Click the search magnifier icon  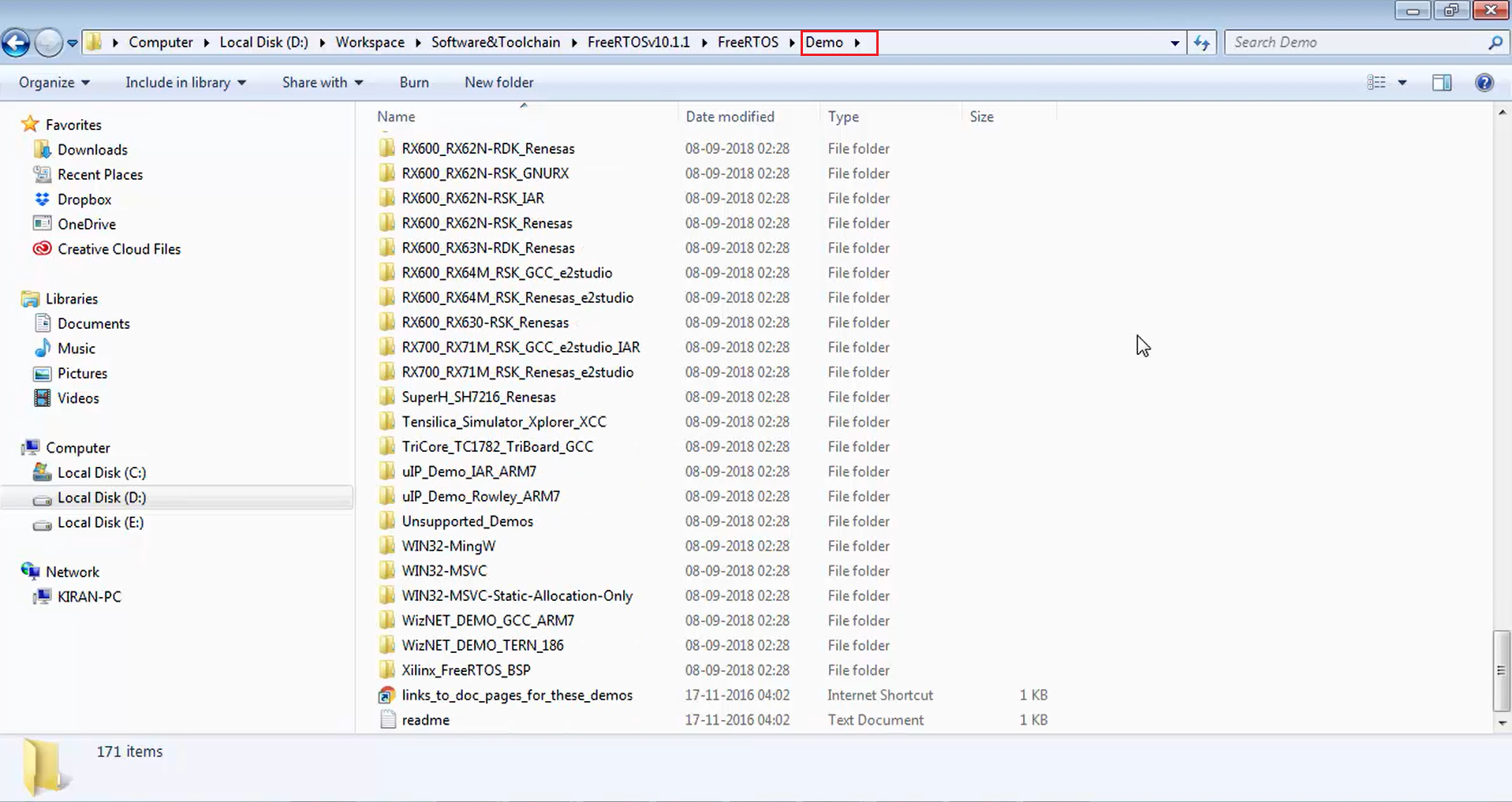coord(1495,43)
